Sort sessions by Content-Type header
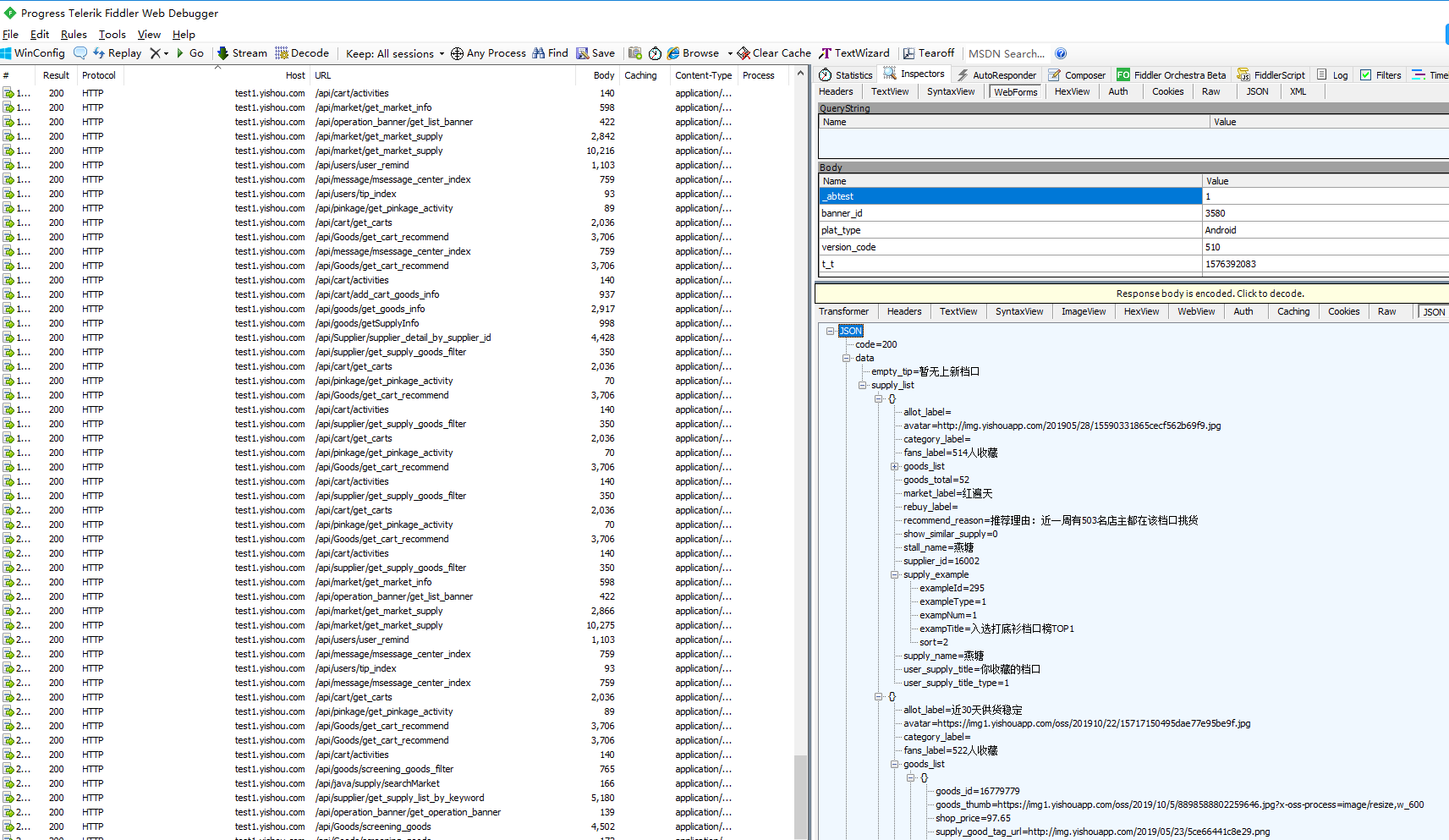Viewport: 1449px width, 840px height. [704, 75]
